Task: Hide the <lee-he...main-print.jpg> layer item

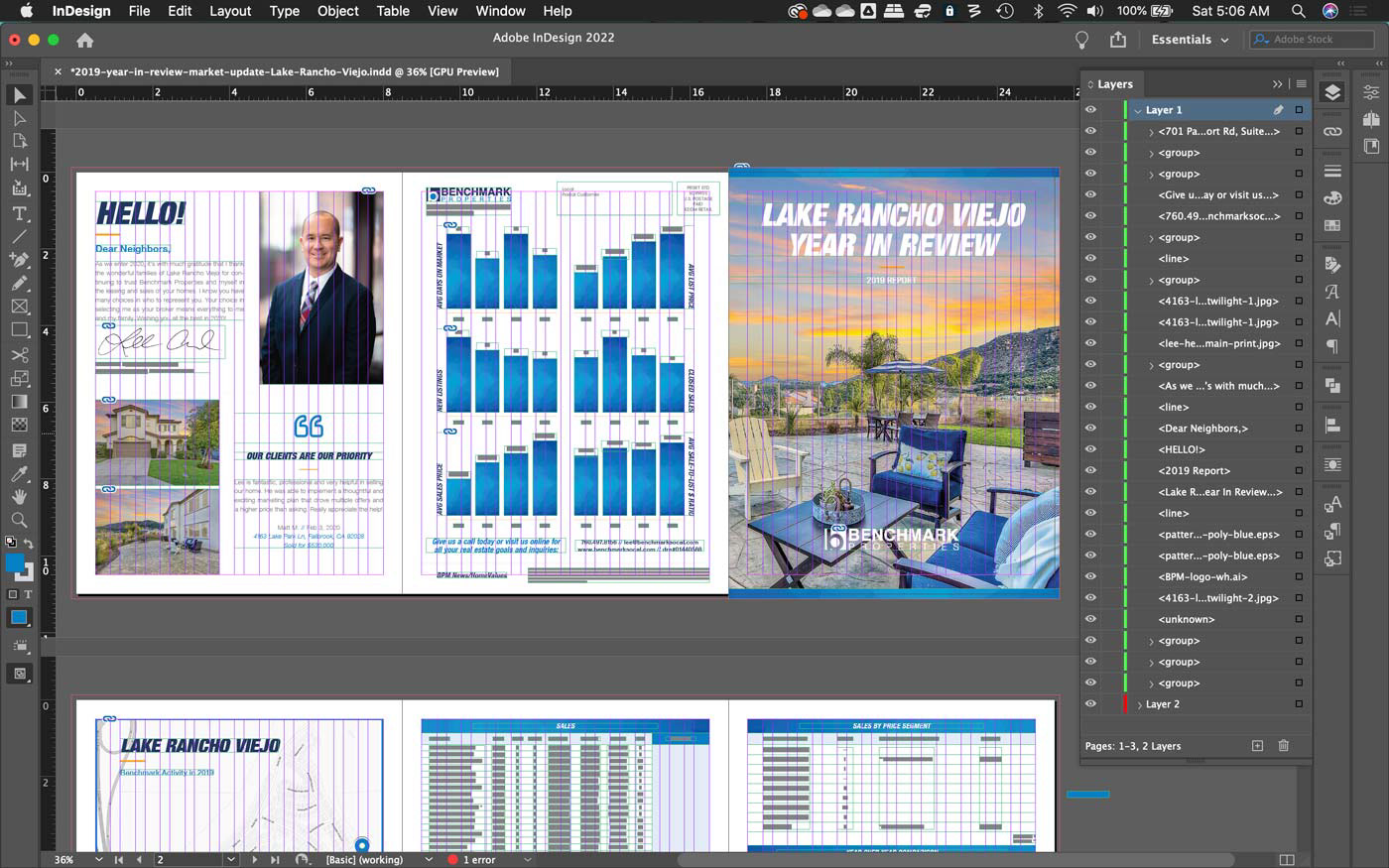Action: (x=1090, y=343)
